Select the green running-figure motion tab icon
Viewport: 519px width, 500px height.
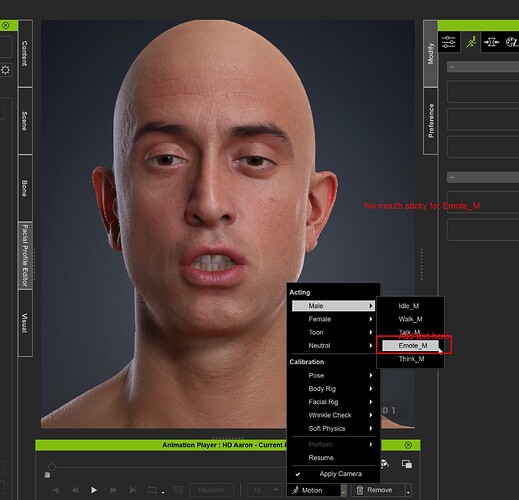(471, 42)
